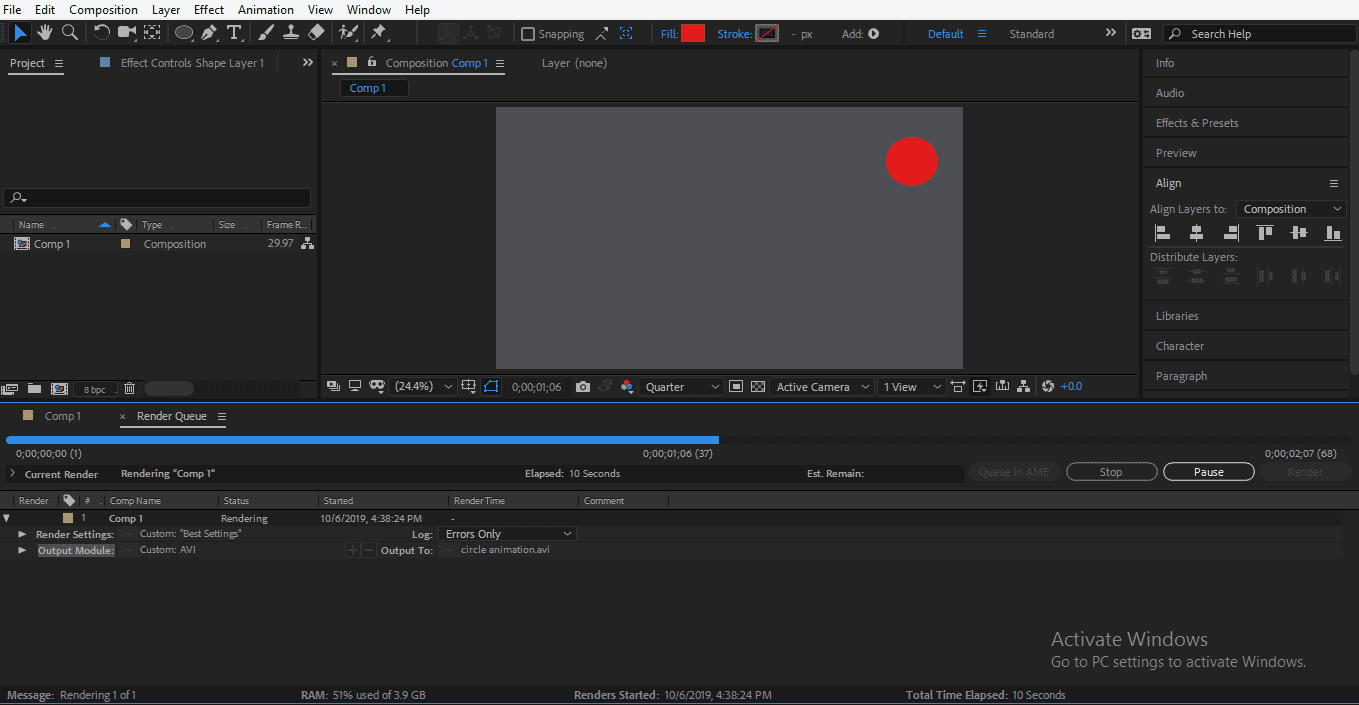Toggle the transparency grid in viewer
The image size is (1359, 705).
(x=758, y=387)
